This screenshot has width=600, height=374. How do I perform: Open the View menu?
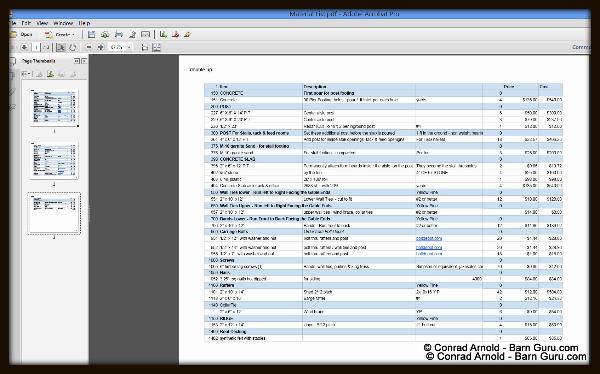pyautogui.click(x=42, y=23)
